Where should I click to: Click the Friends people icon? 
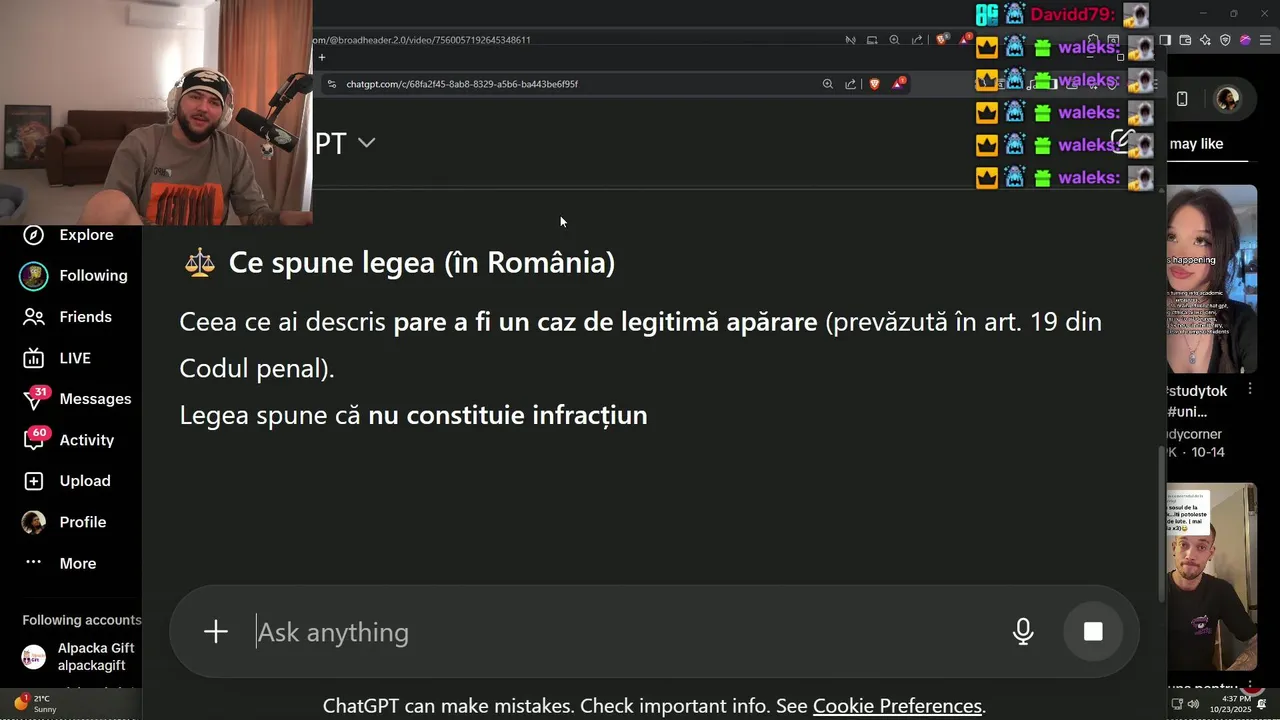34,317
